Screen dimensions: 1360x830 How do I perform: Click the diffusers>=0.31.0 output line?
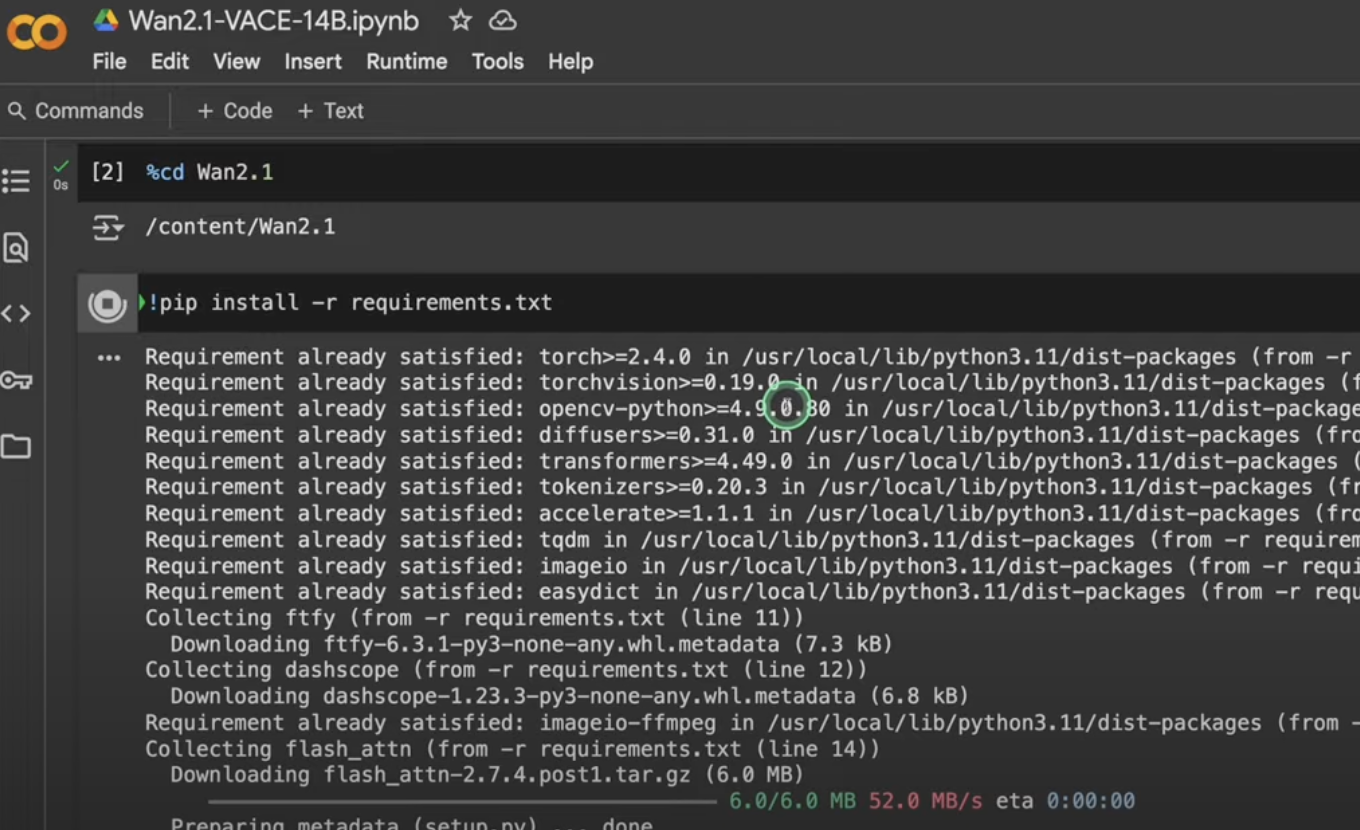[752, 435]
